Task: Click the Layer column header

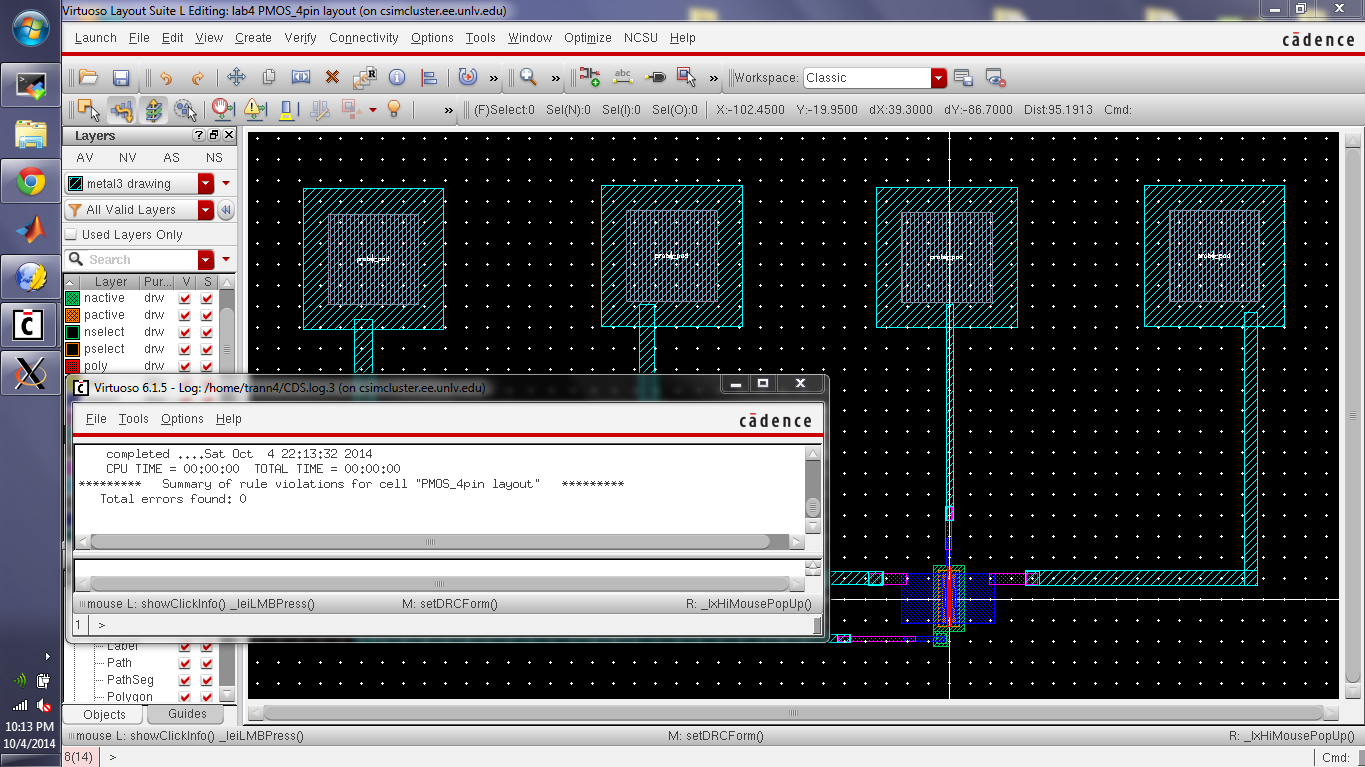Action: (x=110, y=282)
